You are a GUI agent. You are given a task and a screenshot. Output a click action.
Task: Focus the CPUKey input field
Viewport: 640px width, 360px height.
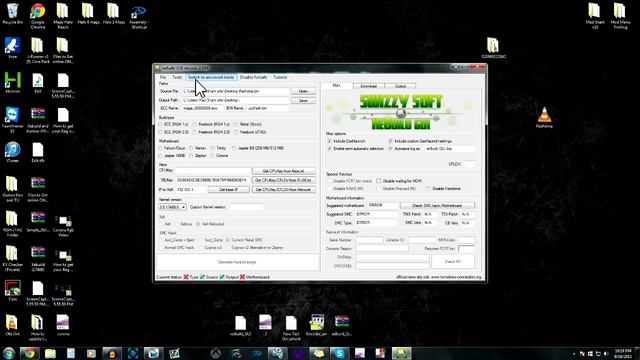(212, 171)
